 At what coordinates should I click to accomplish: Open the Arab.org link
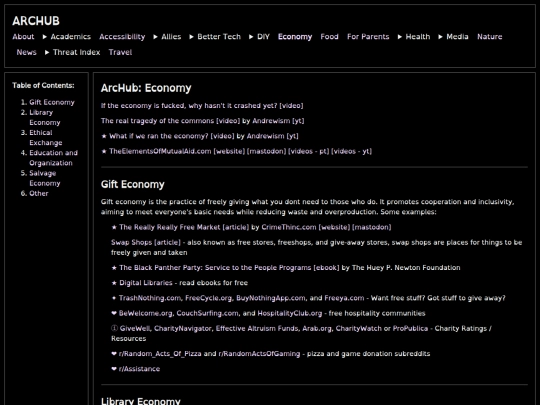[x=317, y=329]
